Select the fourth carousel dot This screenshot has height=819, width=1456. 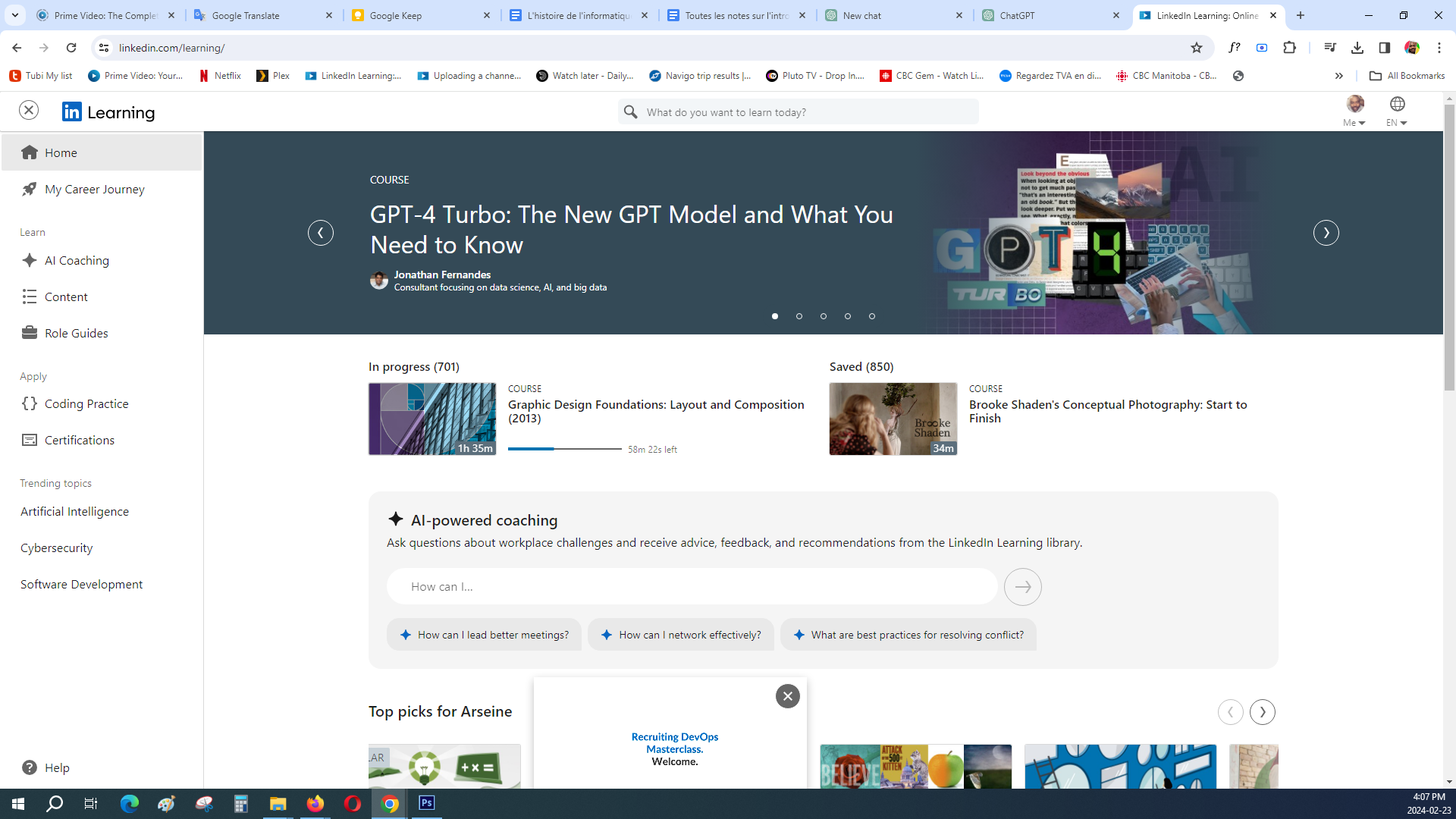coord(848,316)
